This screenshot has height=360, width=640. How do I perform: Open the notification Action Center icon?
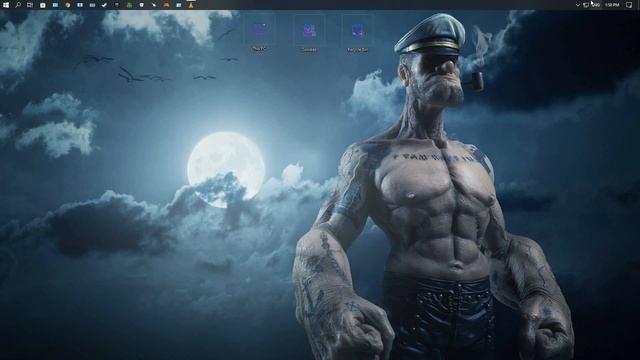point(629,5)
